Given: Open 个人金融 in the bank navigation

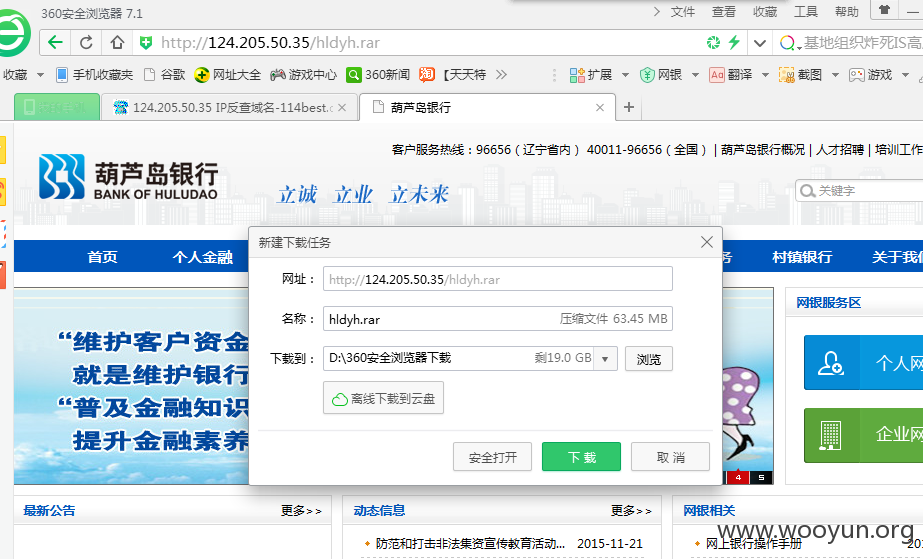Looking at the screenshot, I should tap(202, 257).
